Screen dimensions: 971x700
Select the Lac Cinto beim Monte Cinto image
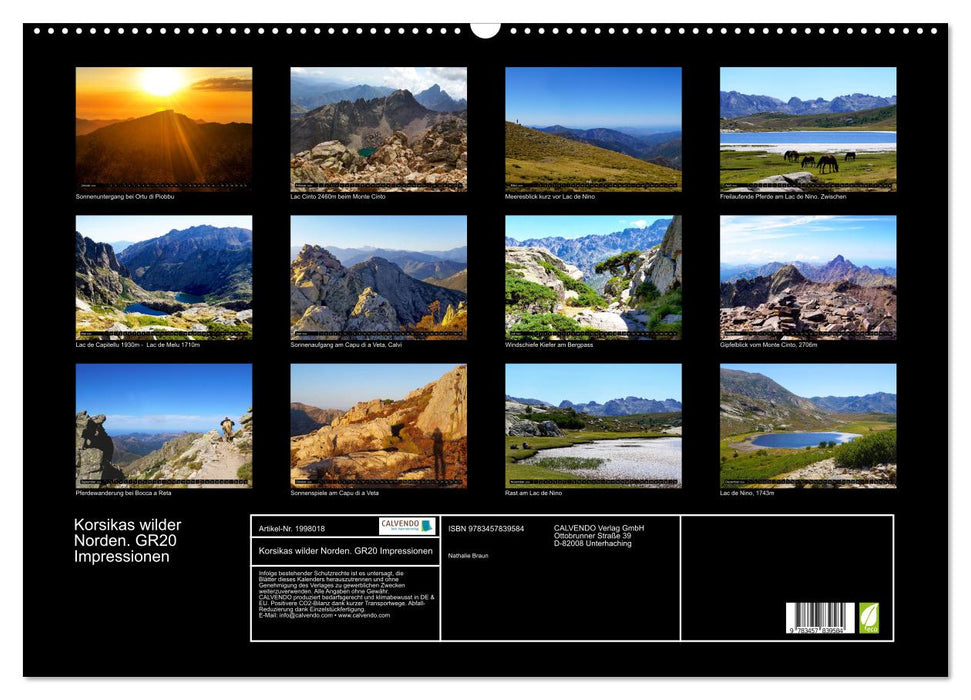point(377,125)
